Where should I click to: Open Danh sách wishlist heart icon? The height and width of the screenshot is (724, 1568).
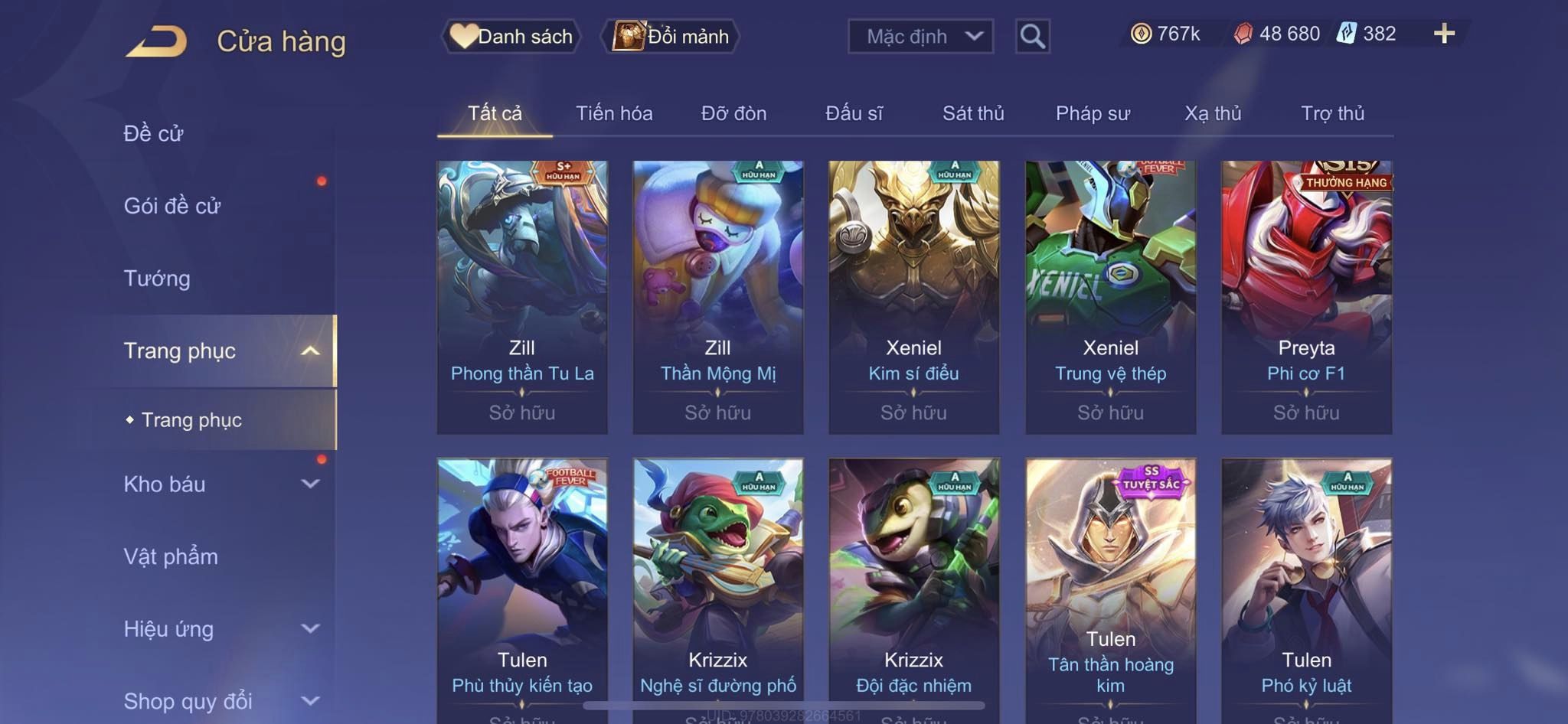pos(463,36)
